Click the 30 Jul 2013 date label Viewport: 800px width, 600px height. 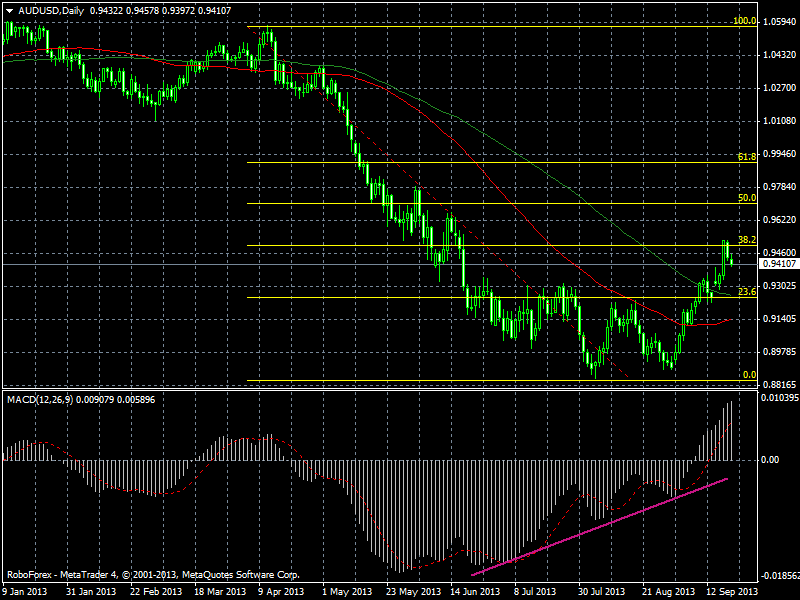point(603,592)
